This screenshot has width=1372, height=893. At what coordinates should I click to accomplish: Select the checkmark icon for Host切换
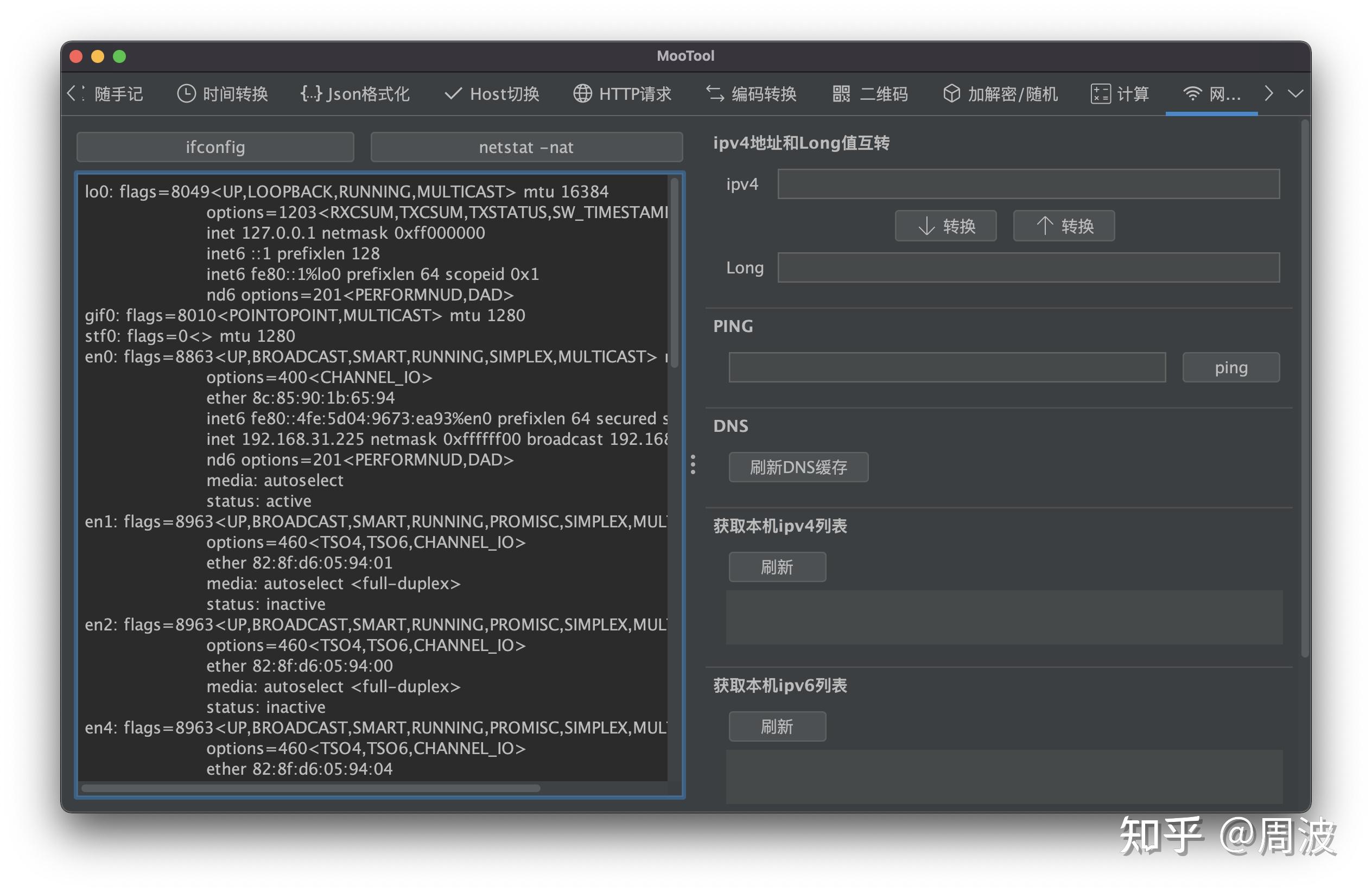tap(454, 93)
